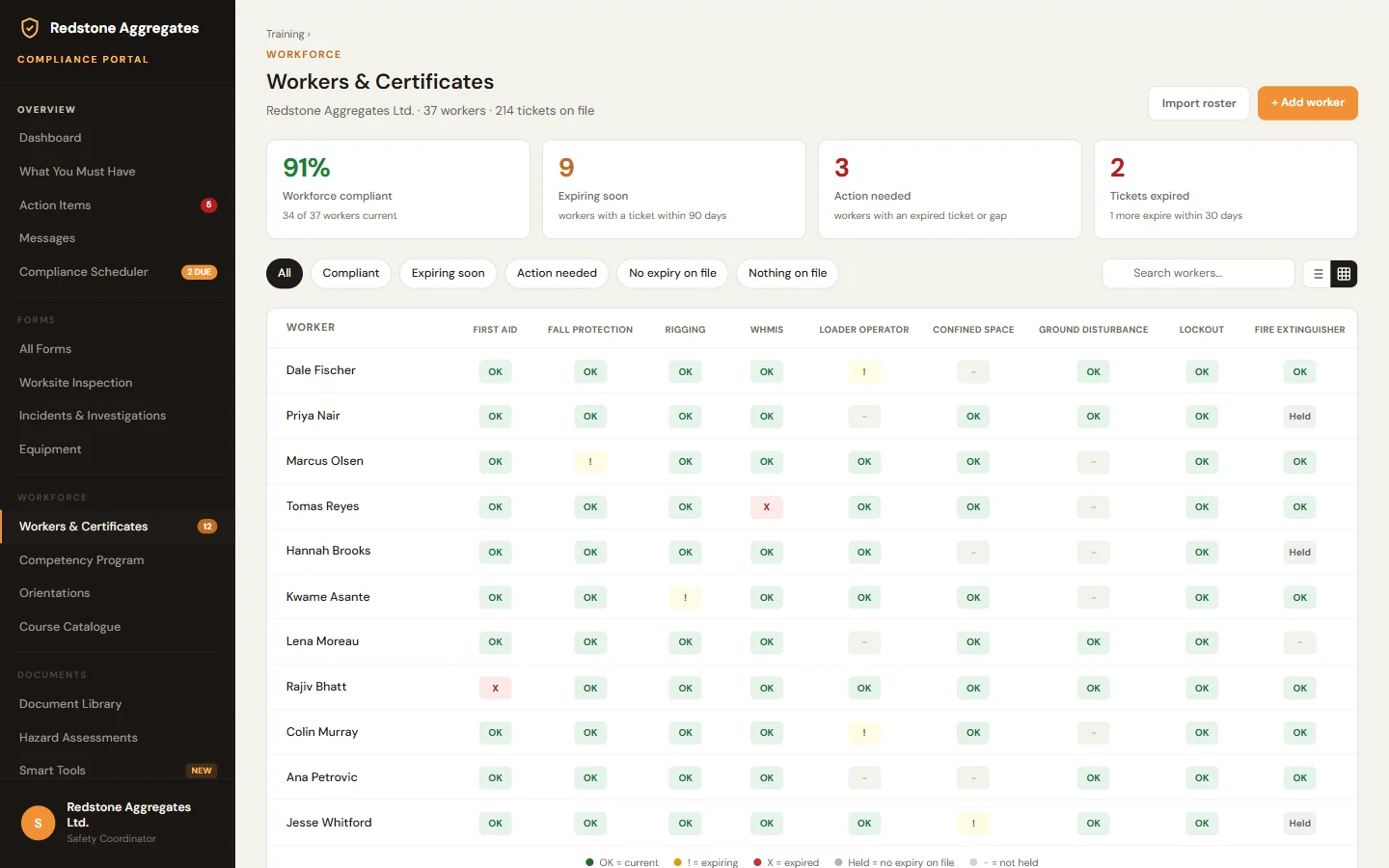Image resolution: width=1389 pixels, height=868 pixels.
Task: Click the Fire Extinguisher column header
Action: point(1299,330)
